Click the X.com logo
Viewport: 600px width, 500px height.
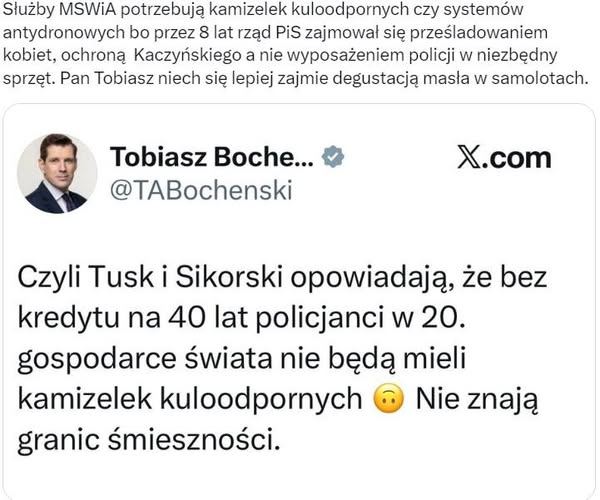503,157
